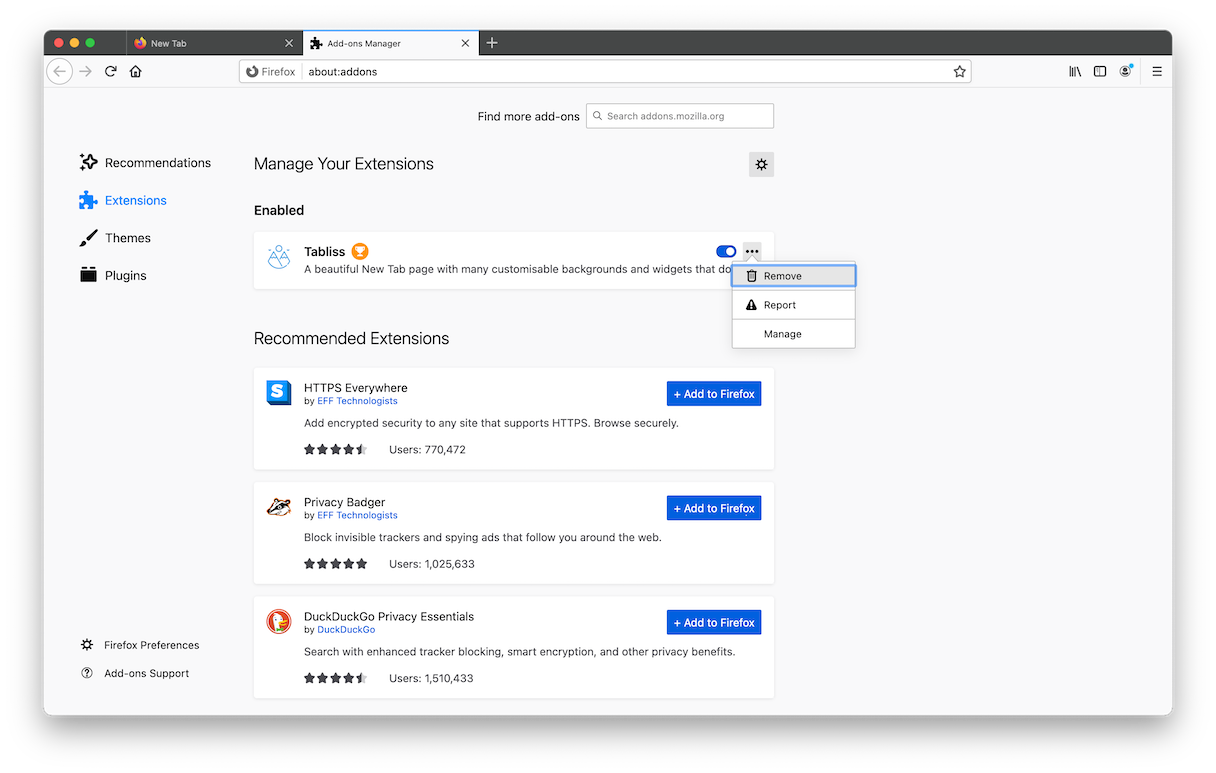Toggle the Tabliss extension off

726,251
